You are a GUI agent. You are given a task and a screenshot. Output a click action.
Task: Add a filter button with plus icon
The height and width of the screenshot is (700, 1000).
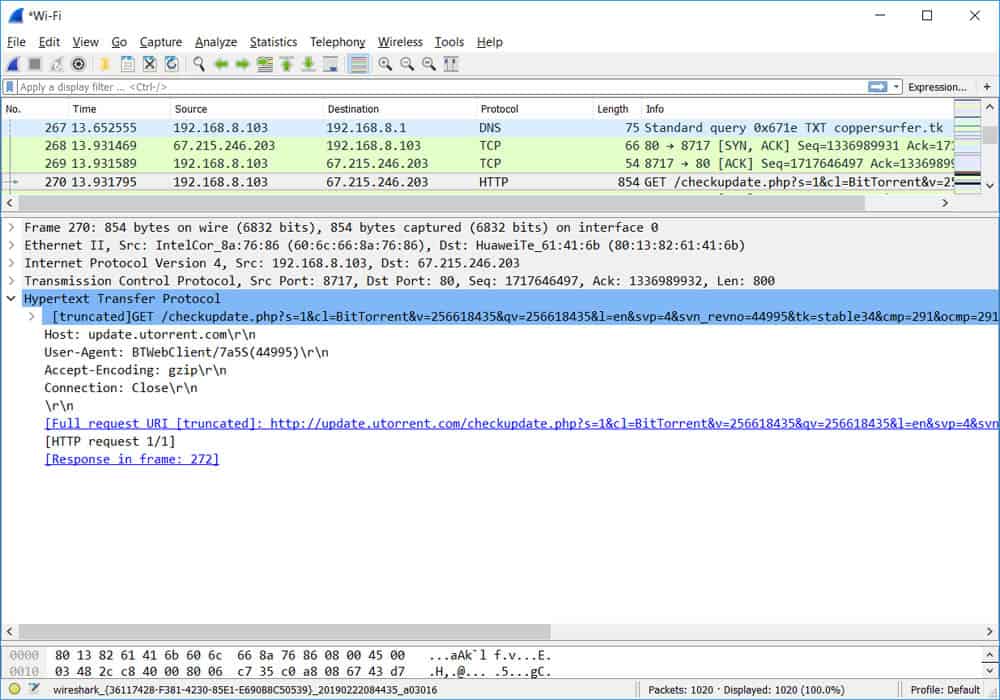(x=987, y=87)
